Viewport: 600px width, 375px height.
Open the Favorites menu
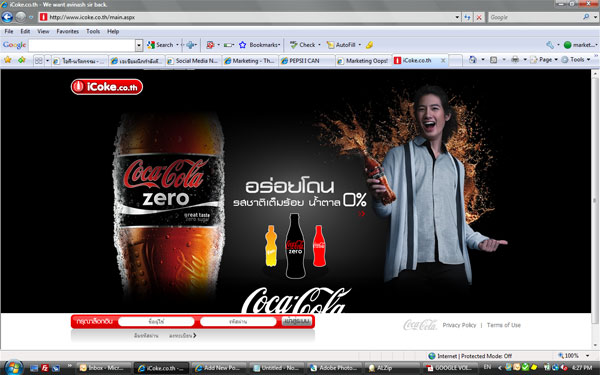tap(67, 31)
